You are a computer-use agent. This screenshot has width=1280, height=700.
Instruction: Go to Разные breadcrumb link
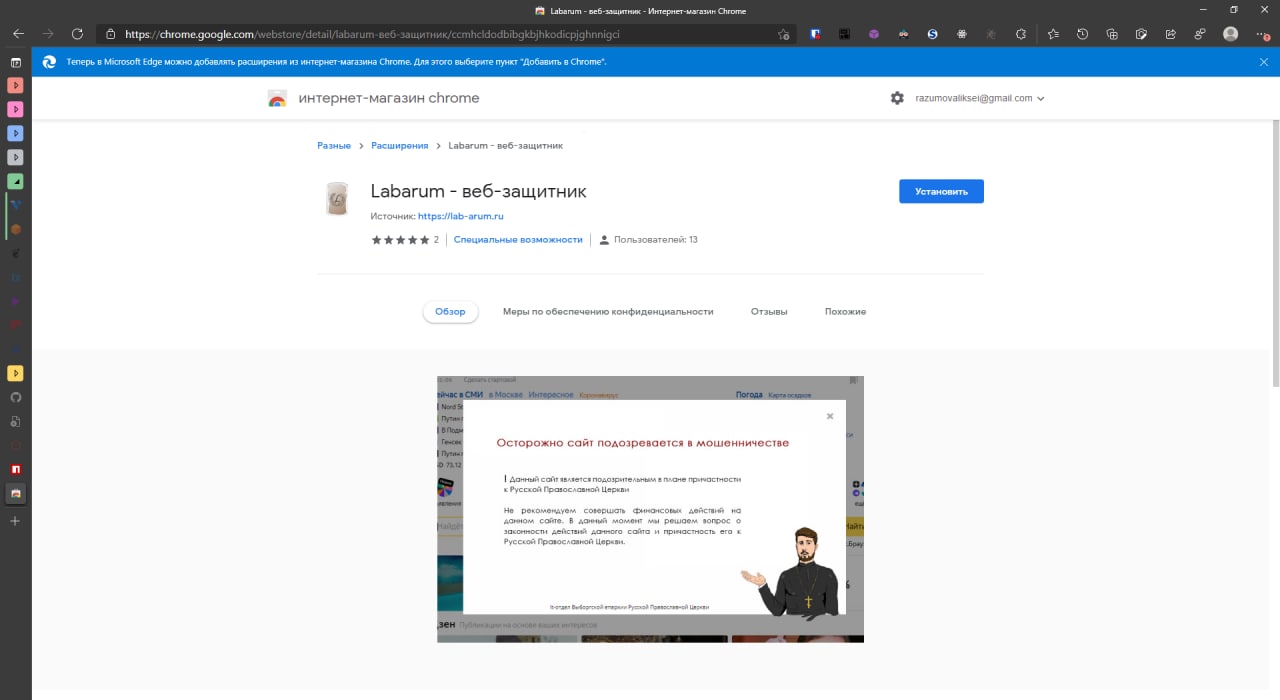pyautogui.click(x=334, y=145)
